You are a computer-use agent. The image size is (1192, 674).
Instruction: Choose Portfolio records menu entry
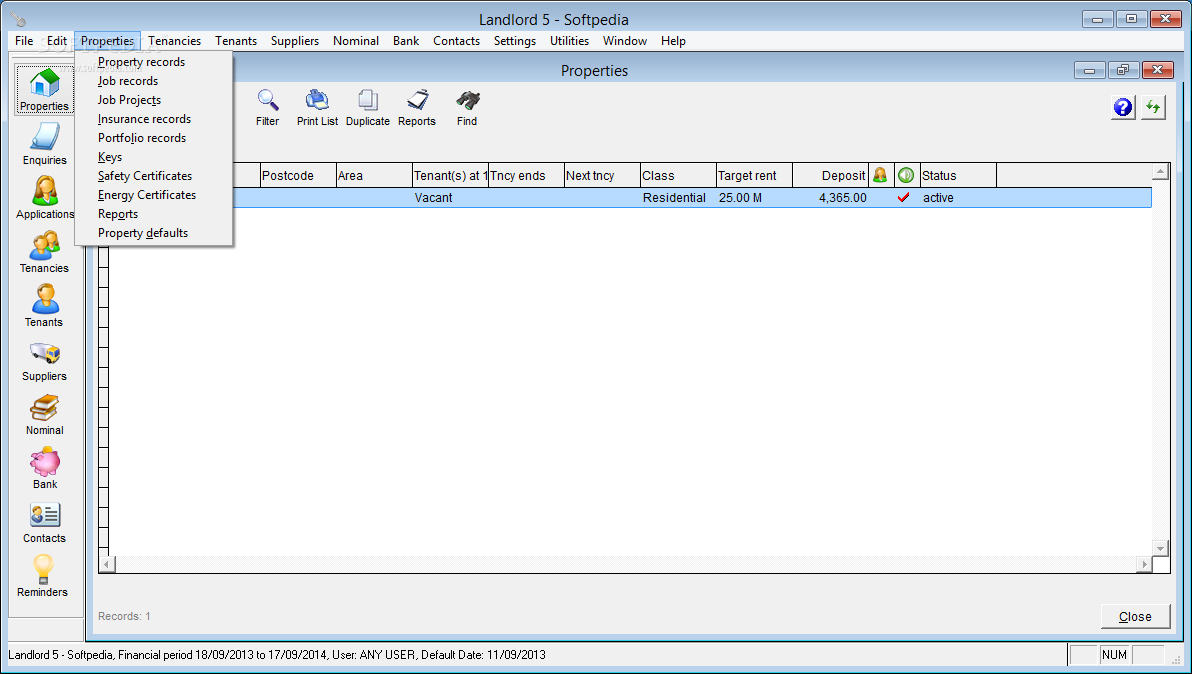[142, 138]
